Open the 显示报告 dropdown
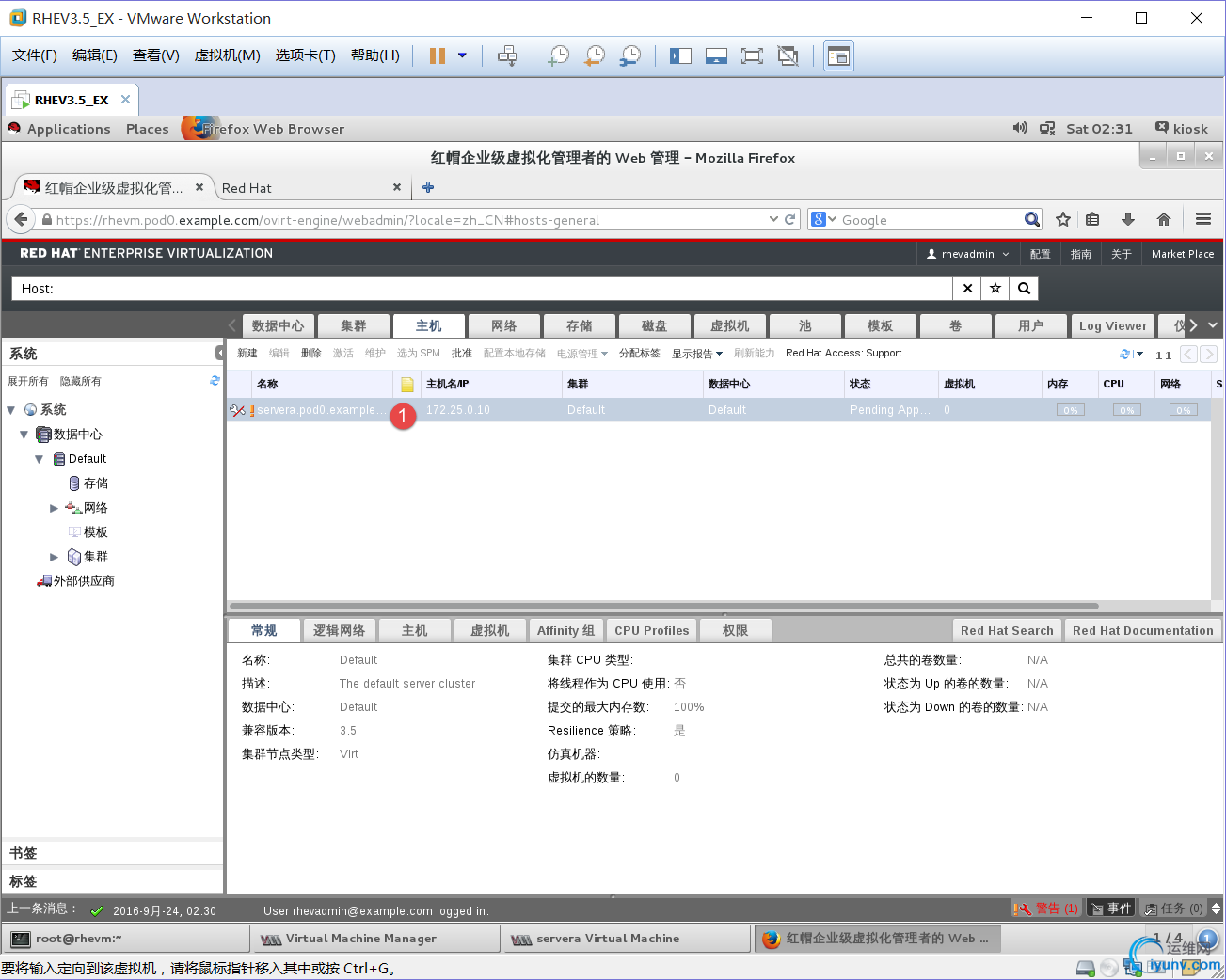The image size is (1226, 980). coord(697,354)
